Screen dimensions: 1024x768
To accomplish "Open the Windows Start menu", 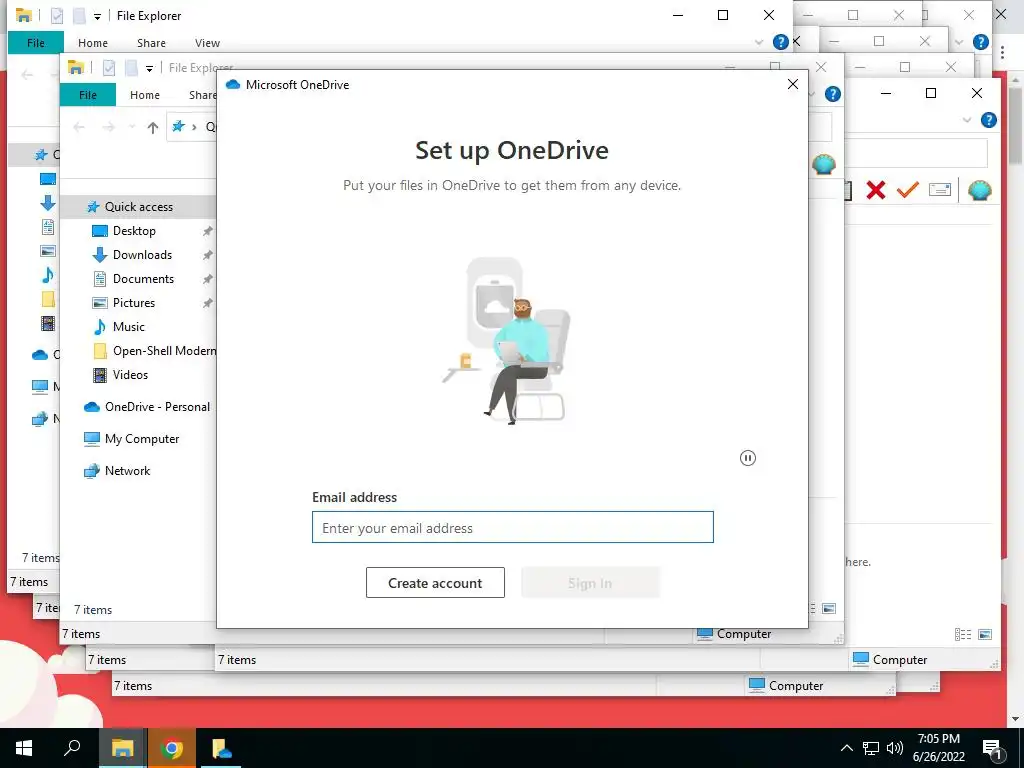I will pyautogui.click(x=24, y=748).
